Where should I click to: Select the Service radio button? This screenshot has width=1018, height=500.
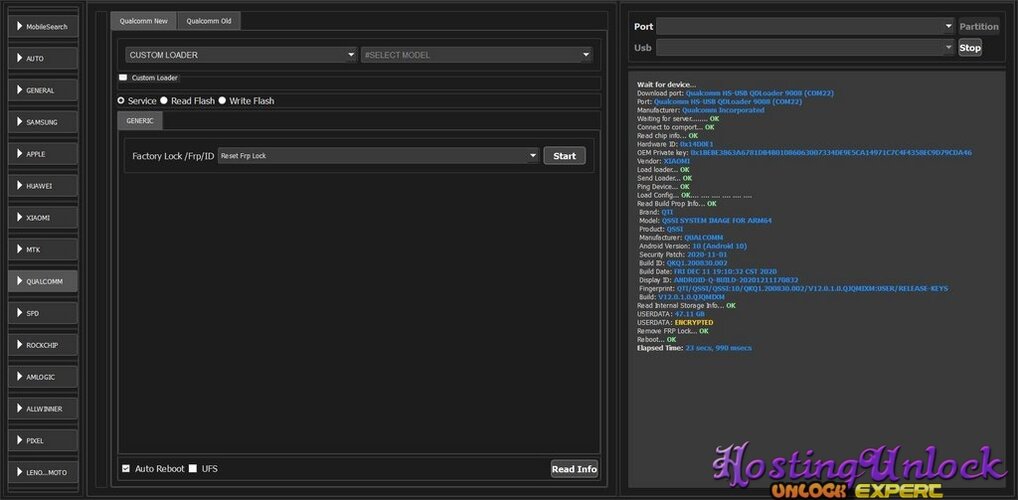tap(121, 101)
